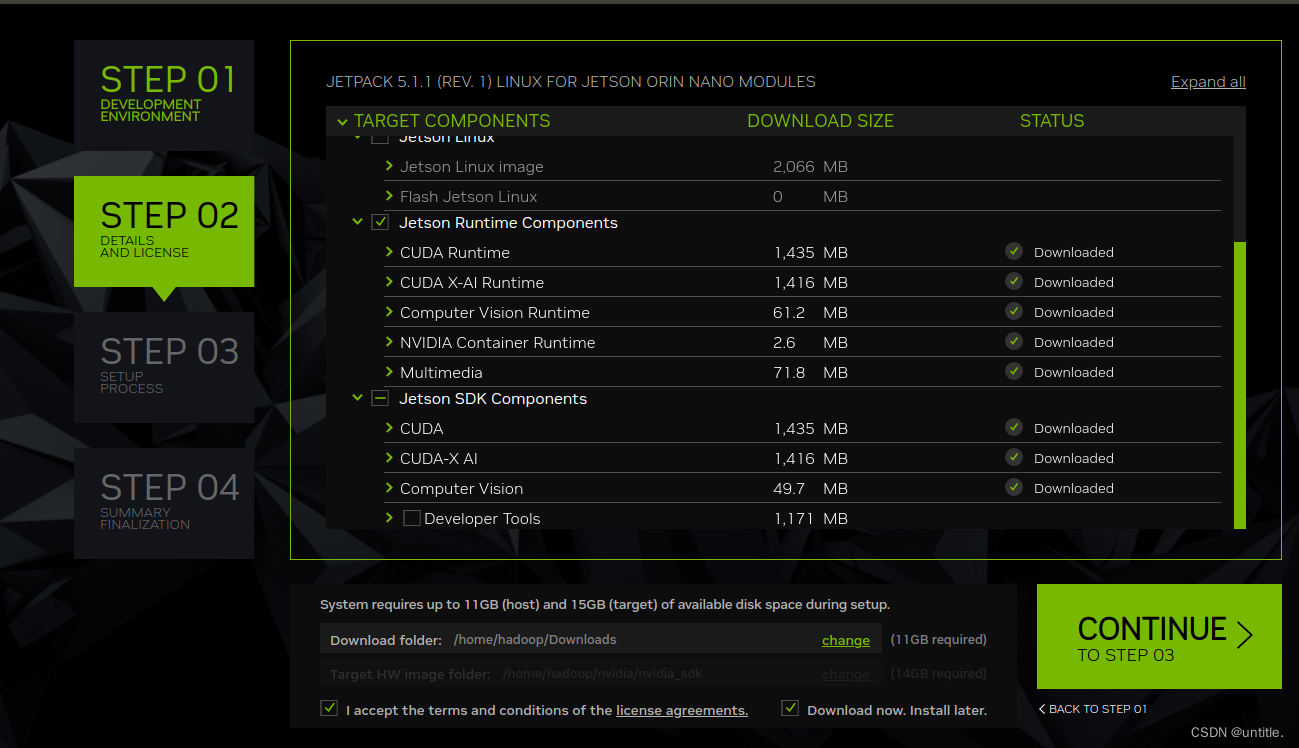1299x748 pixels.
Task: Click the 49.7 MB size value
Action: [x=810, y=489]
